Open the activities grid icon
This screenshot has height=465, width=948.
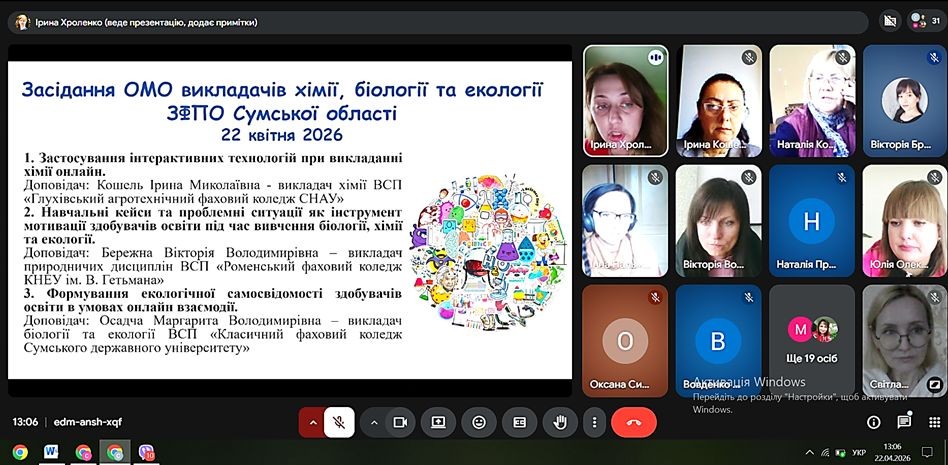tap(934, 422)
